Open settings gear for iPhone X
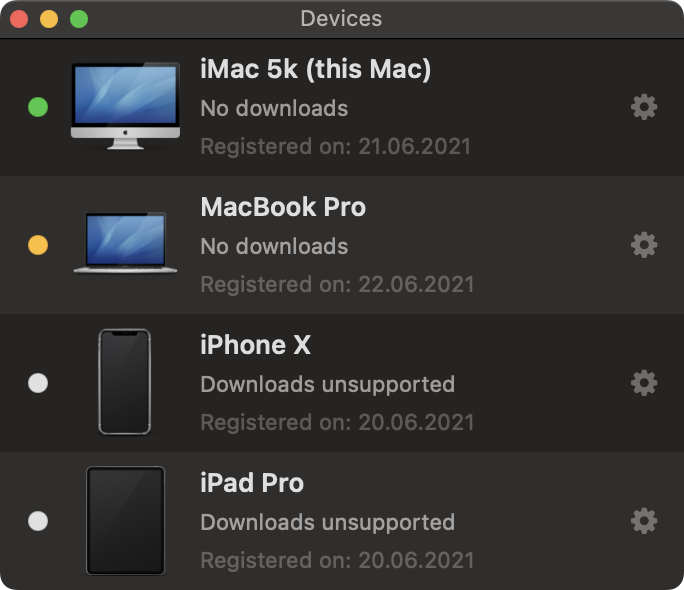This screenshot has height=590, width=684. pyautogui.click(x=644, y=383)
